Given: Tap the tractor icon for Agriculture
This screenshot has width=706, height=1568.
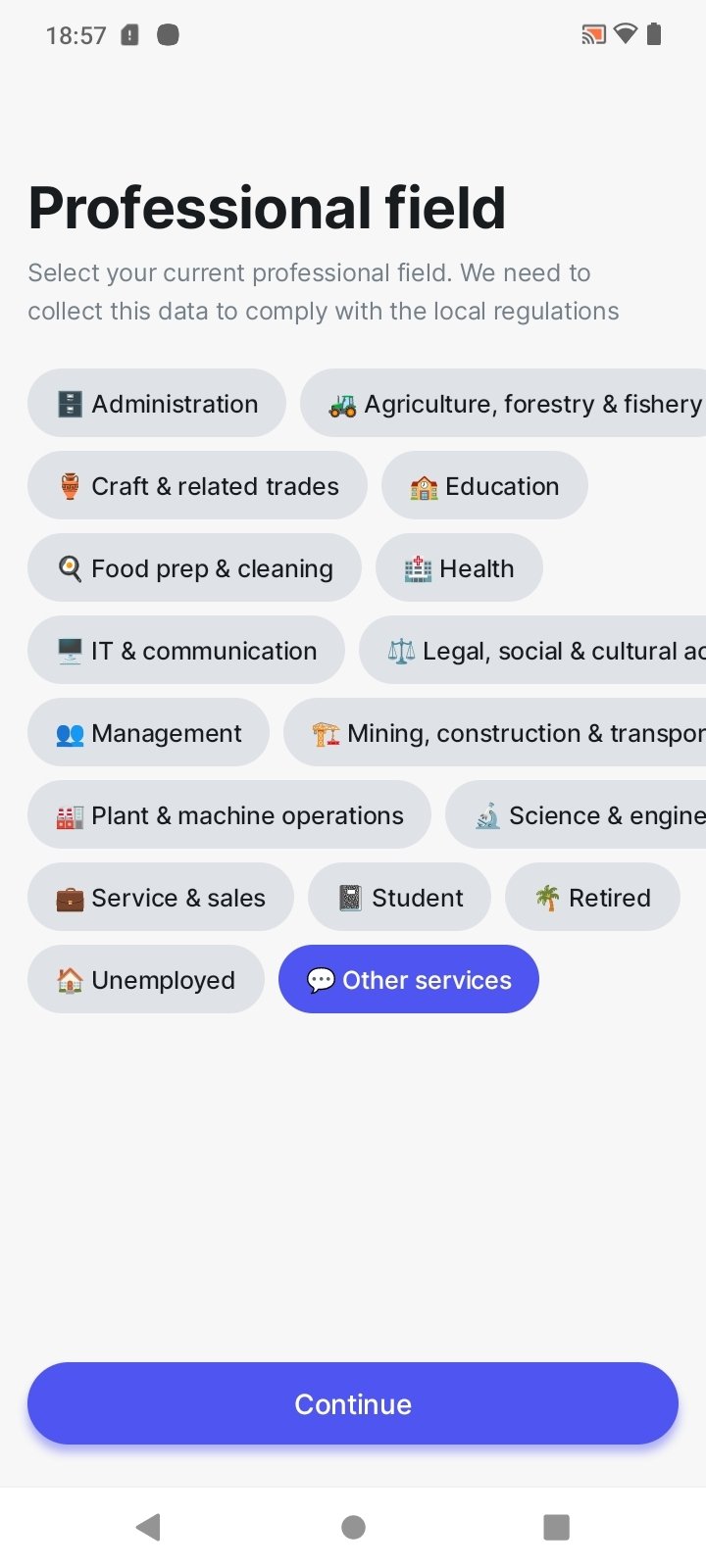Looking at the screenshot, I should point(342,404).
